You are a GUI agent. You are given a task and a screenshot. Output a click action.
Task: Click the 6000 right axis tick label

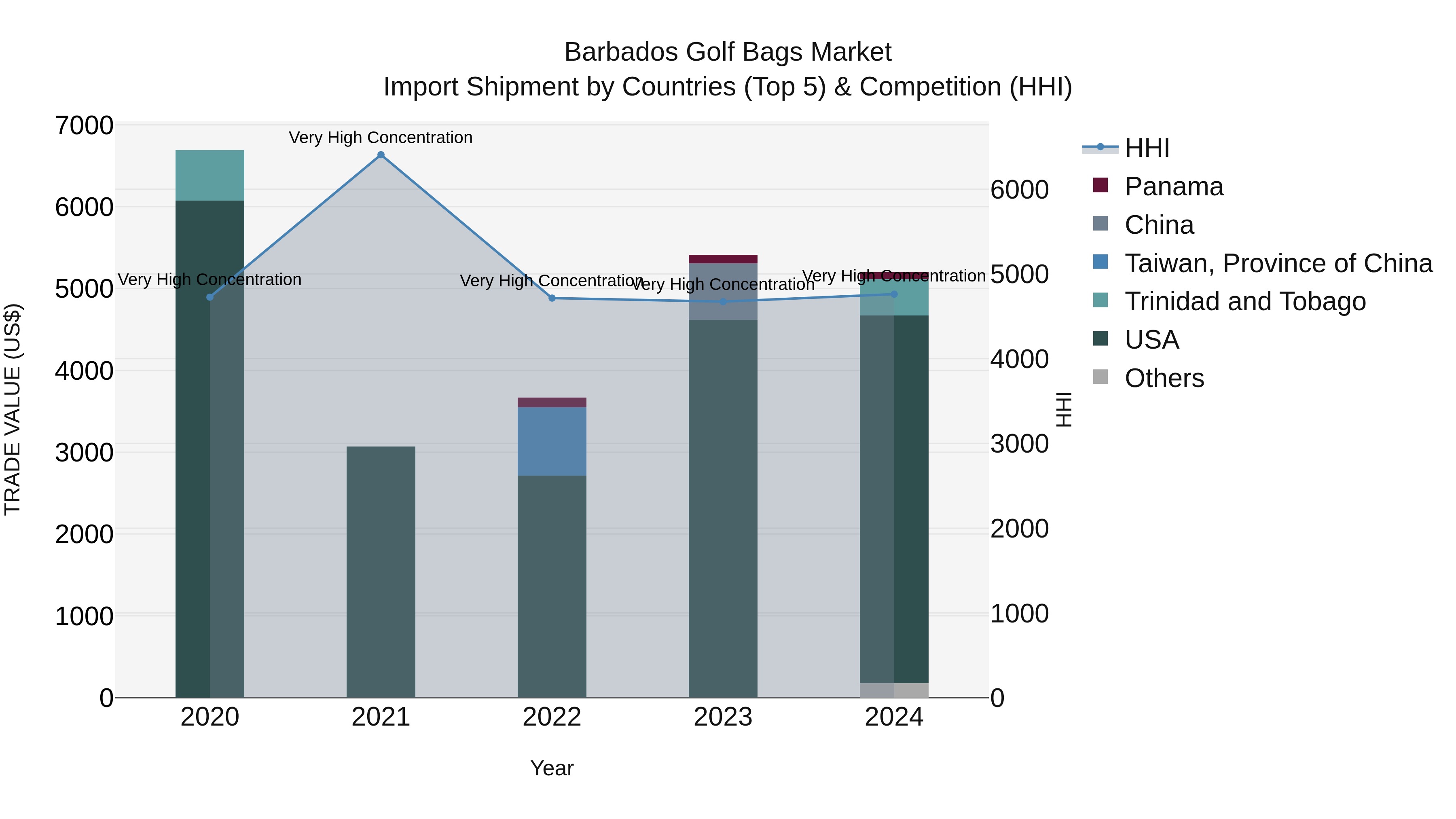(x=1020, y=189)
